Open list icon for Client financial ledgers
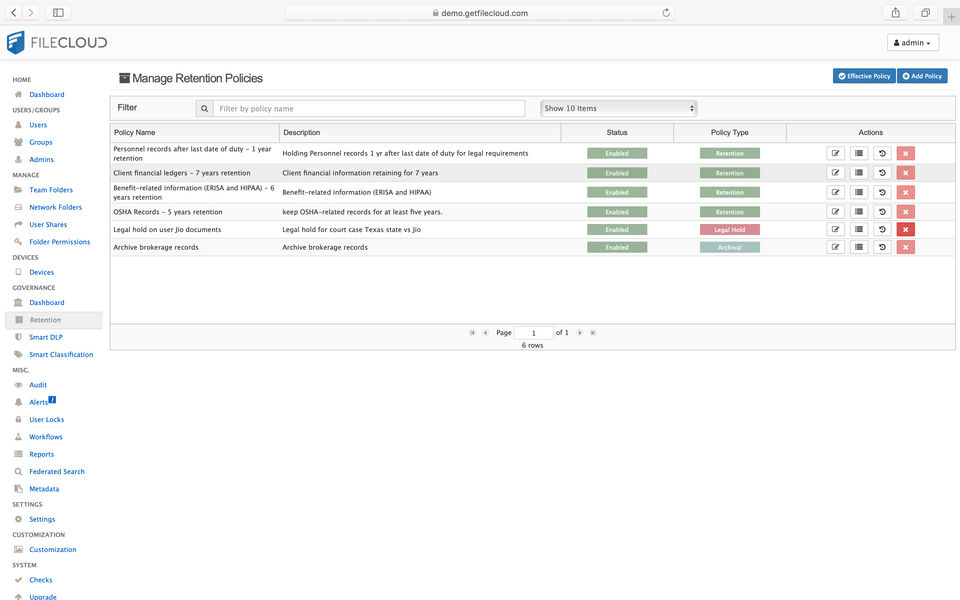Screen dimensions: 960x600 click(859, 173)
